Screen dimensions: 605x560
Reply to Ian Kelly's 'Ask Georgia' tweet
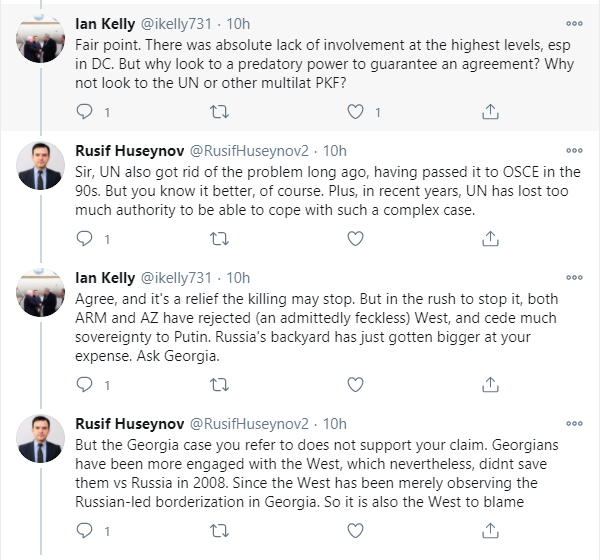[x=84, y=384]
